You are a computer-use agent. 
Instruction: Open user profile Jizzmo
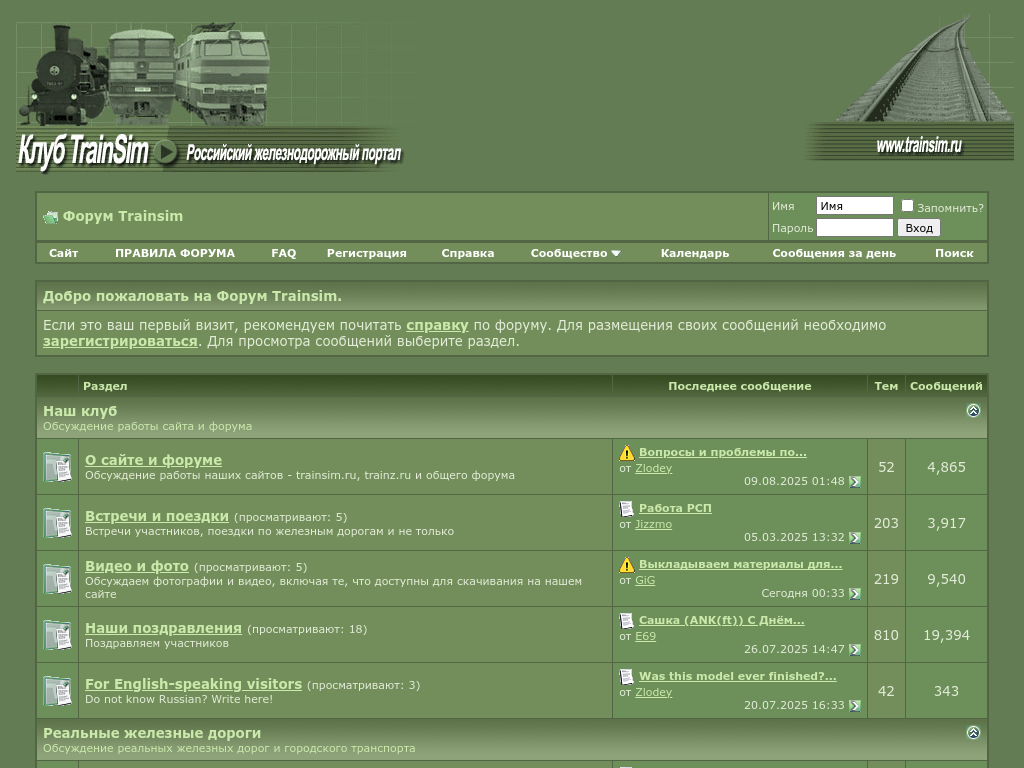653,524
